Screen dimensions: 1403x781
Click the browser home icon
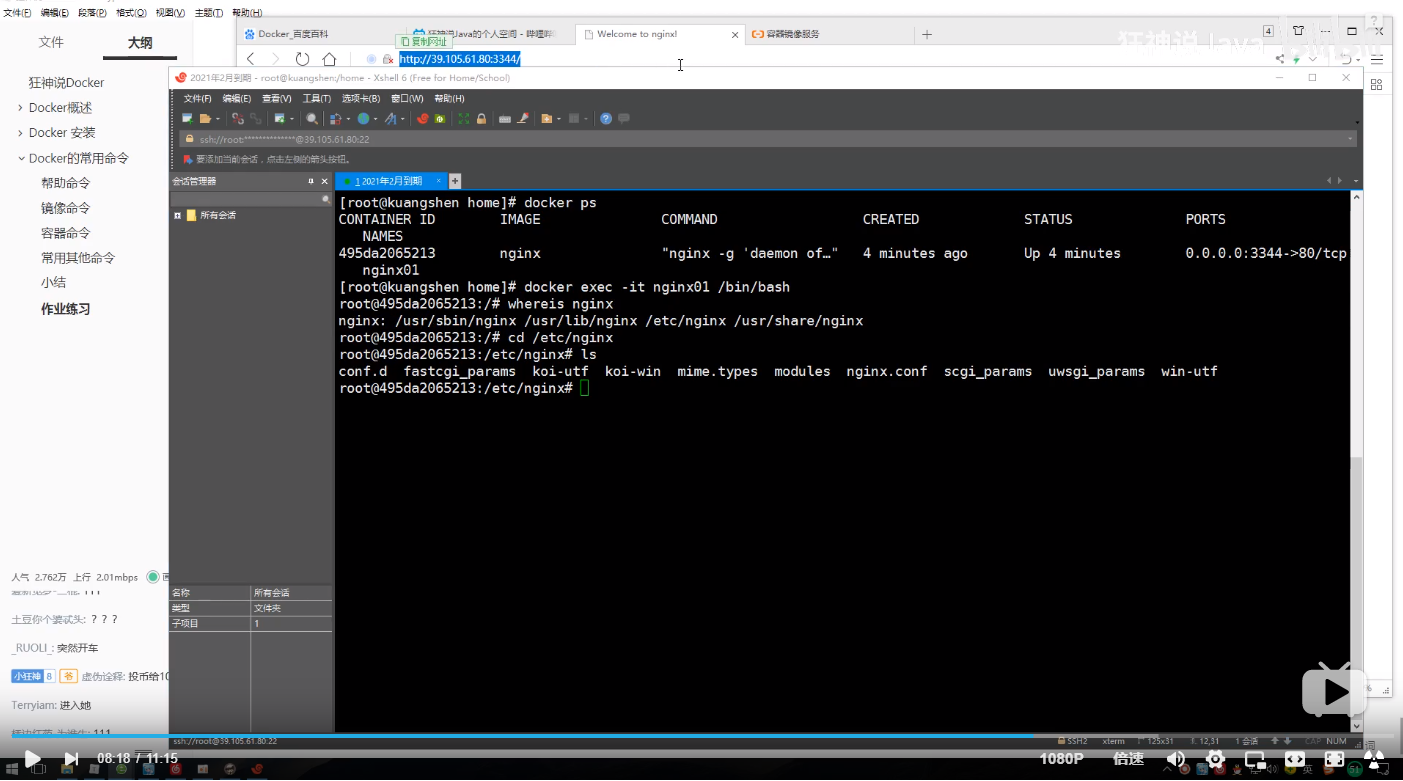pos(329,59)
